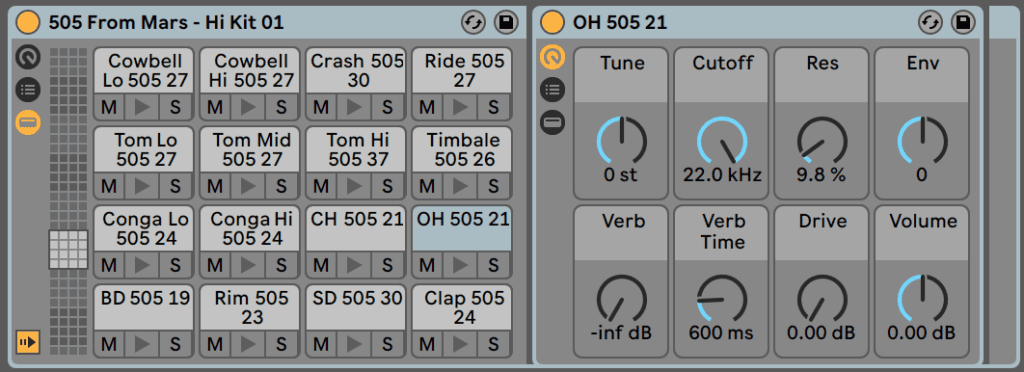Play the Cowbell Hi 505 27 pad
This screenshot has height=372, width=1024.
click(x=248, y=107)
